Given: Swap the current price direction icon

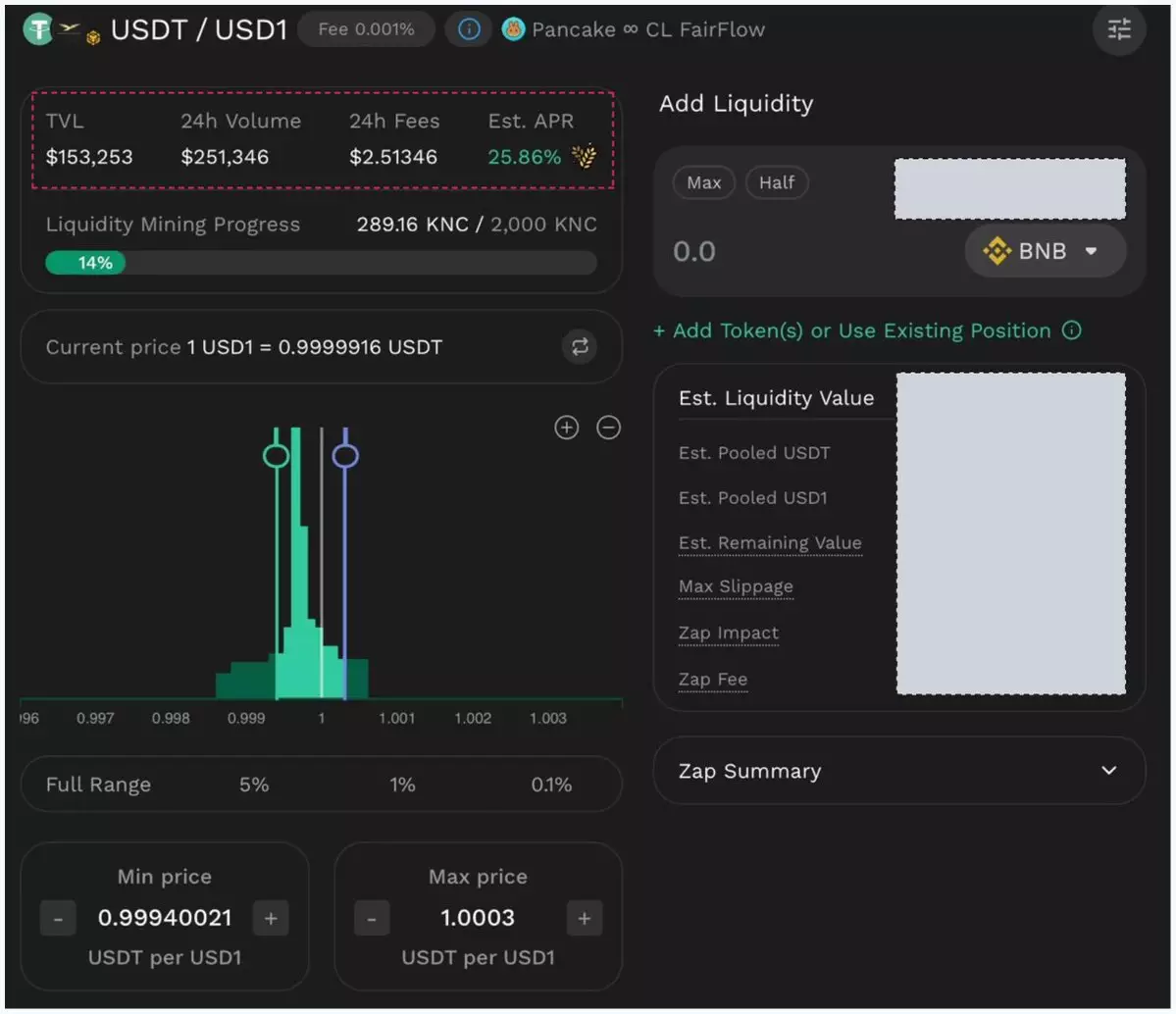Looking at the screenshot, I should tap(580, 347).
